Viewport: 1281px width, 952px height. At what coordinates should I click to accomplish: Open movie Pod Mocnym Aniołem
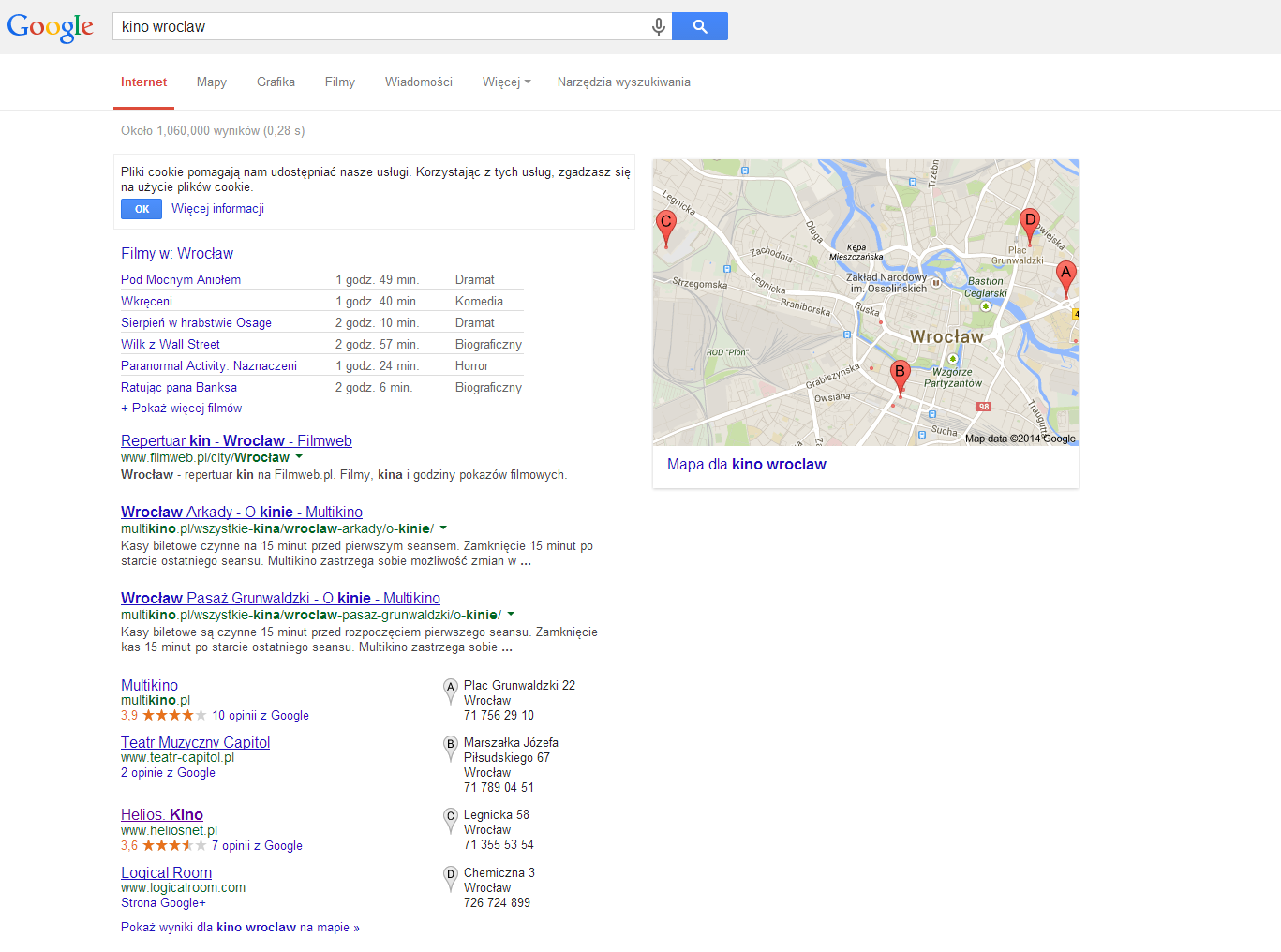(x=181, y=280)
